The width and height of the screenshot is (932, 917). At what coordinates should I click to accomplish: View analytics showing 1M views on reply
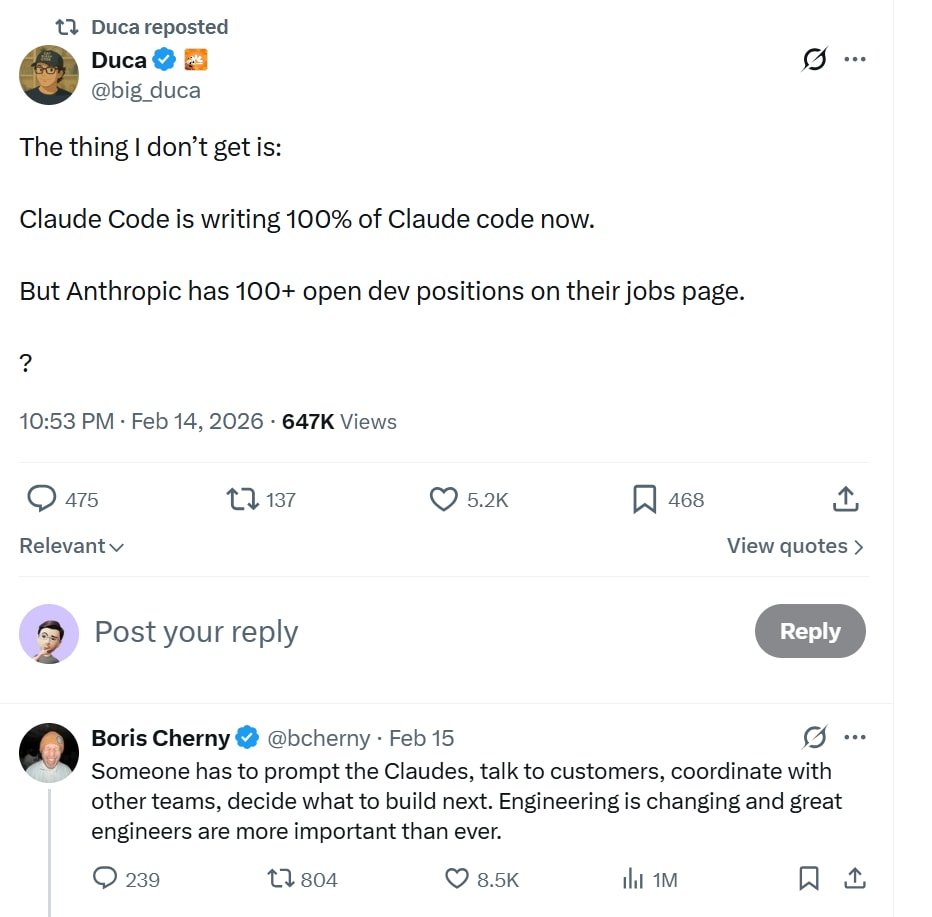tap(633, 878)
